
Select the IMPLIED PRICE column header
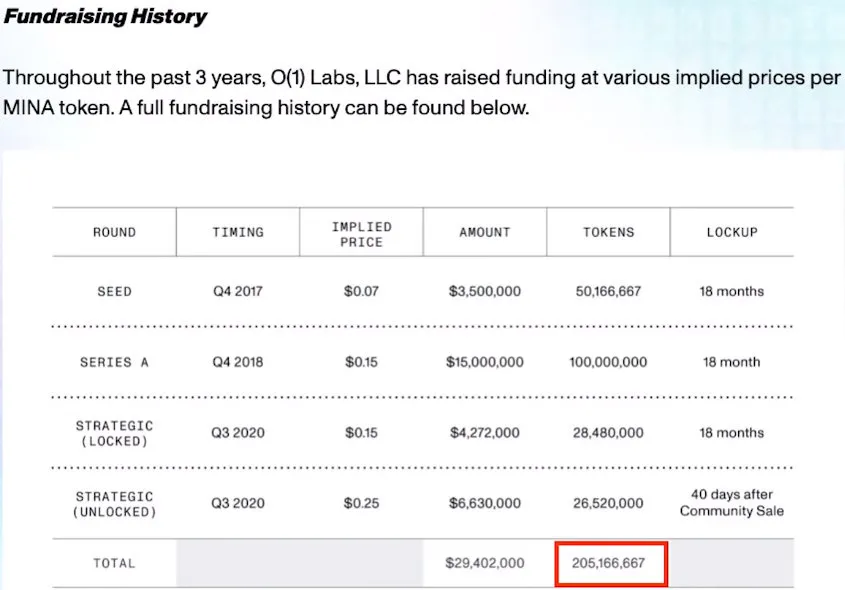point(361,234)
